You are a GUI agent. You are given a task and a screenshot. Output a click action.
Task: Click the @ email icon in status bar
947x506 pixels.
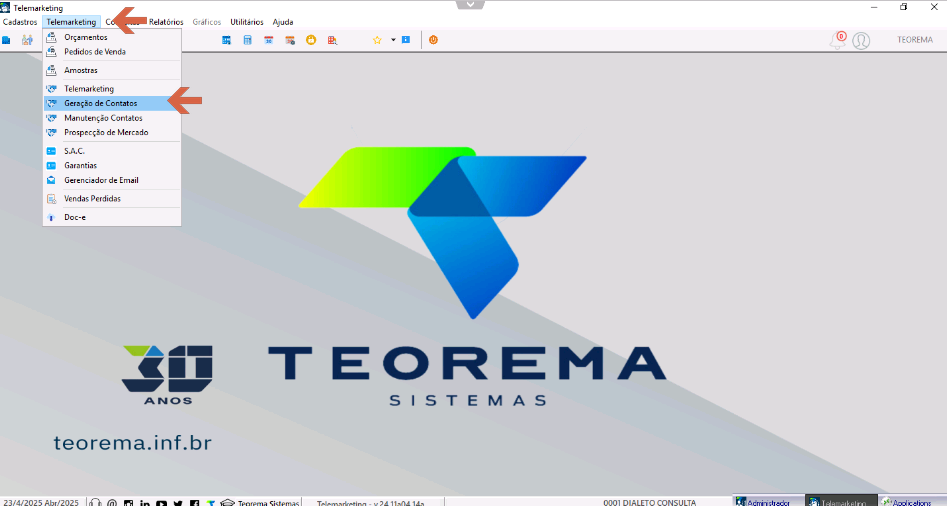(112, 502)
